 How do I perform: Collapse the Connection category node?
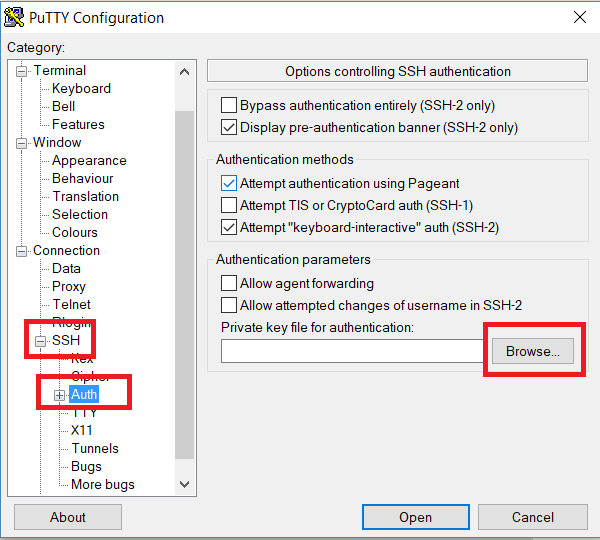click(x=21, y=251)
